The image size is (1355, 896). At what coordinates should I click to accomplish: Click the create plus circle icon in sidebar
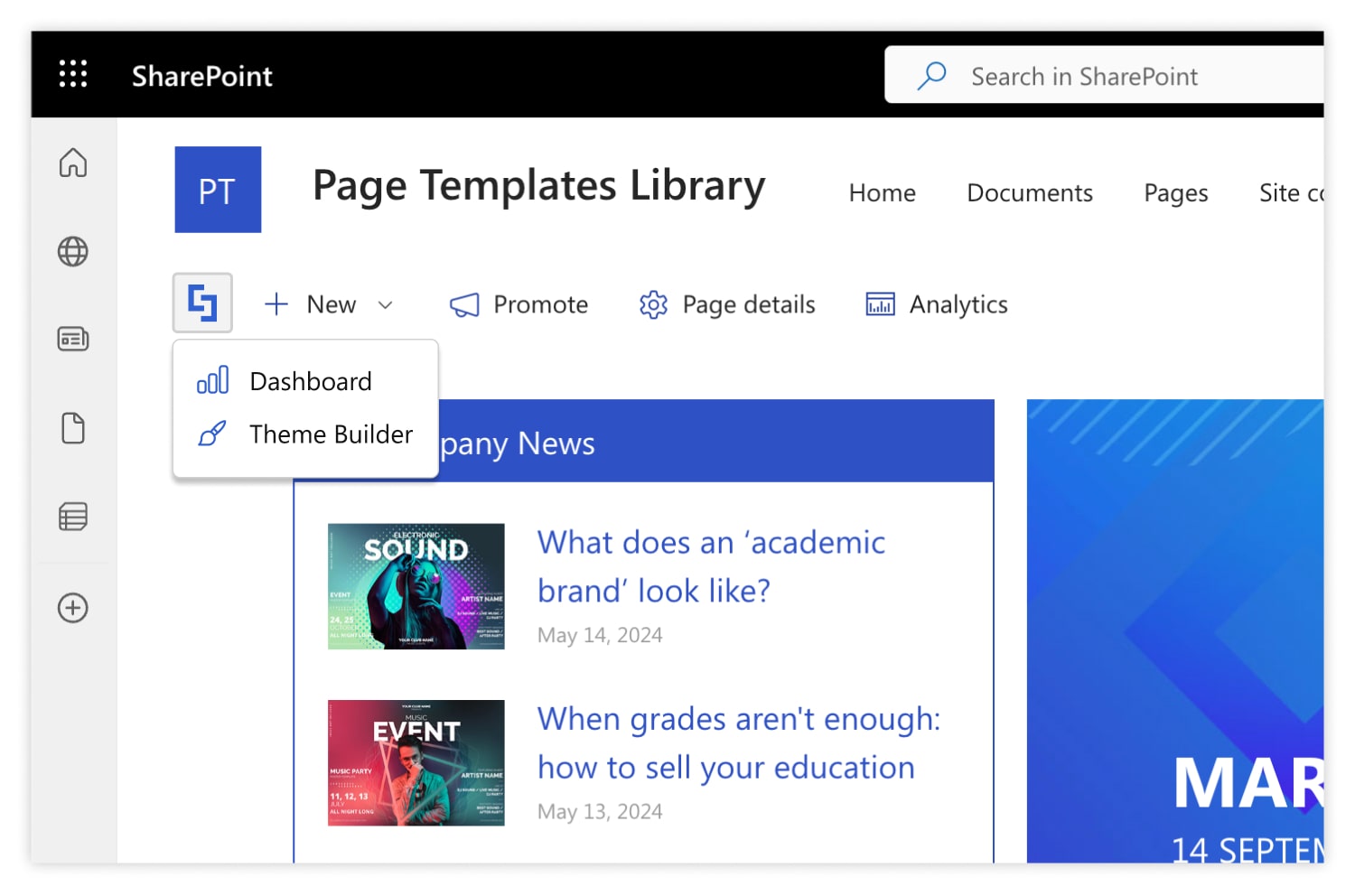coord(73,608)
